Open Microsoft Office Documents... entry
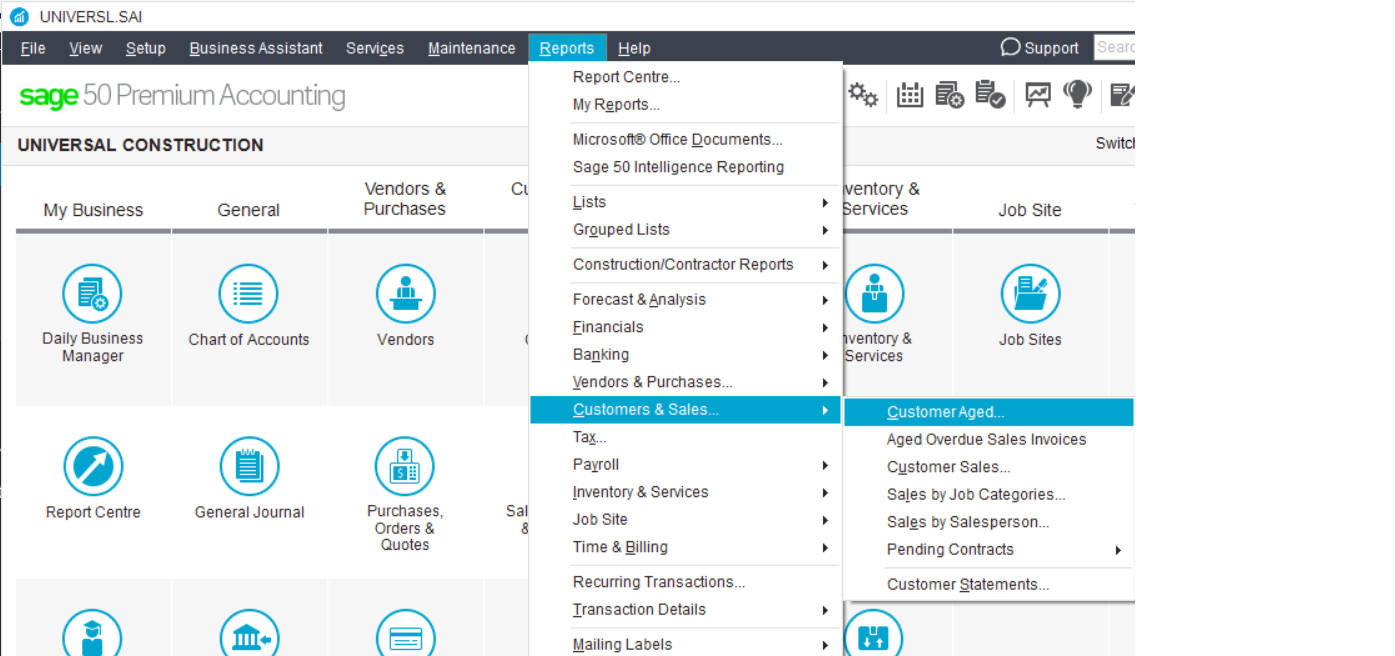The width and height of the screenshot is (1395, 656). [685, 139]
